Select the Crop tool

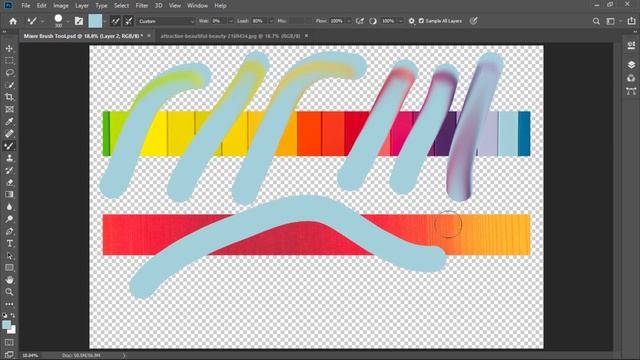pos(9,97)
